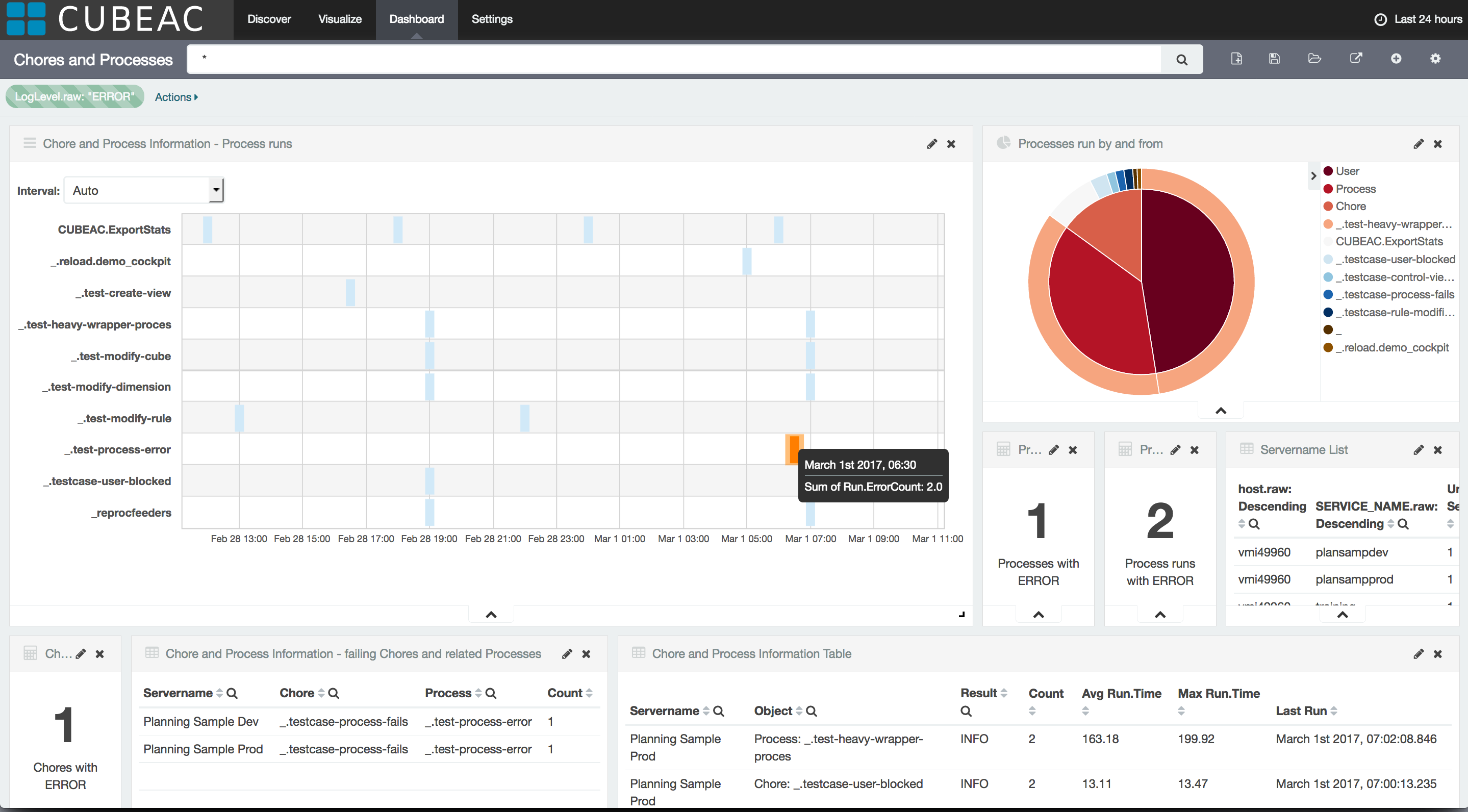This screenshot has height=812, width=1468.
Task: Click the search magnifier button
Action: tap(1181, 59)
